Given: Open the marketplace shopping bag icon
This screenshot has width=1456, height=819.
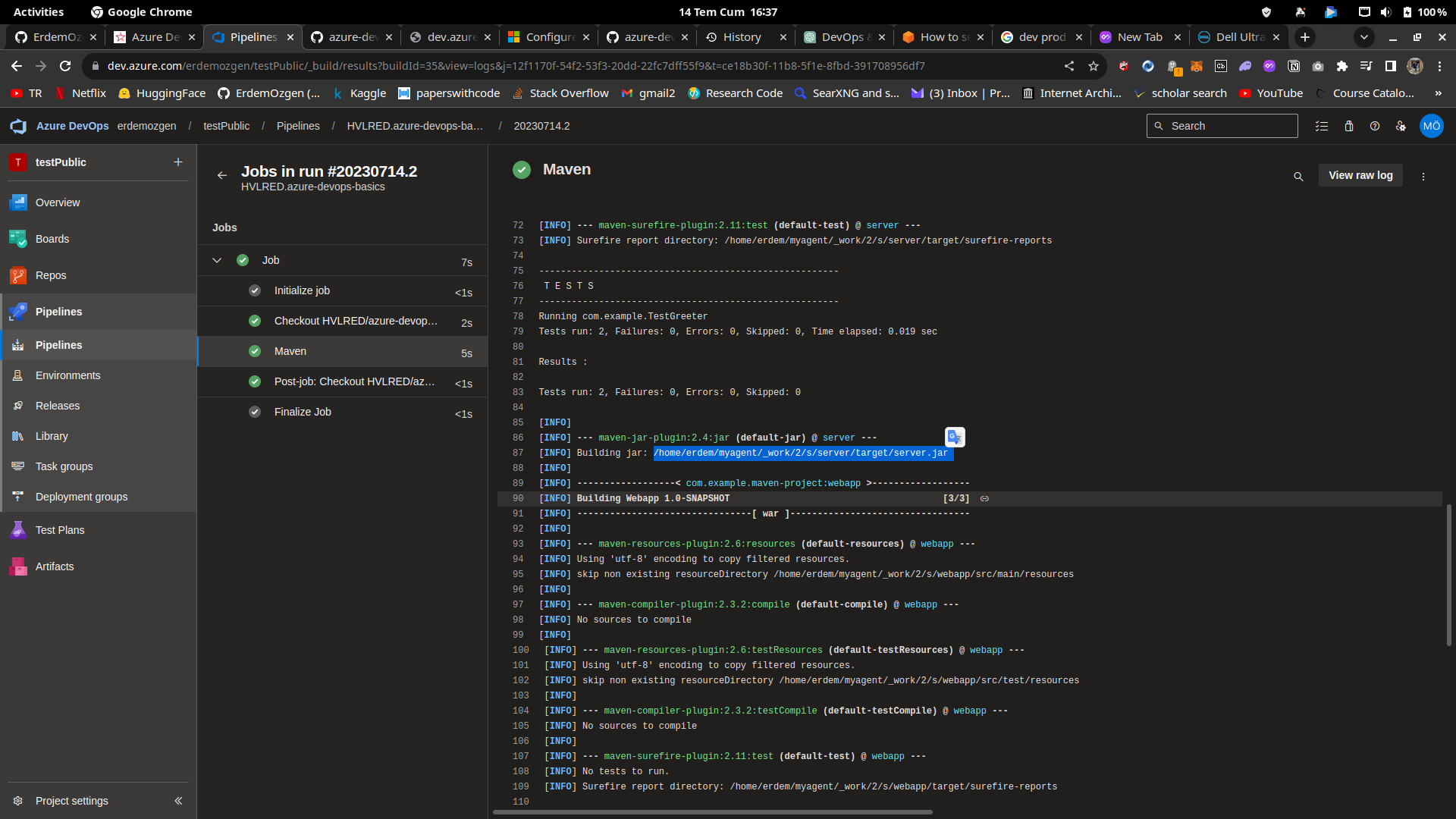Looking at the screenshot, I should [x=1348, y=126].
